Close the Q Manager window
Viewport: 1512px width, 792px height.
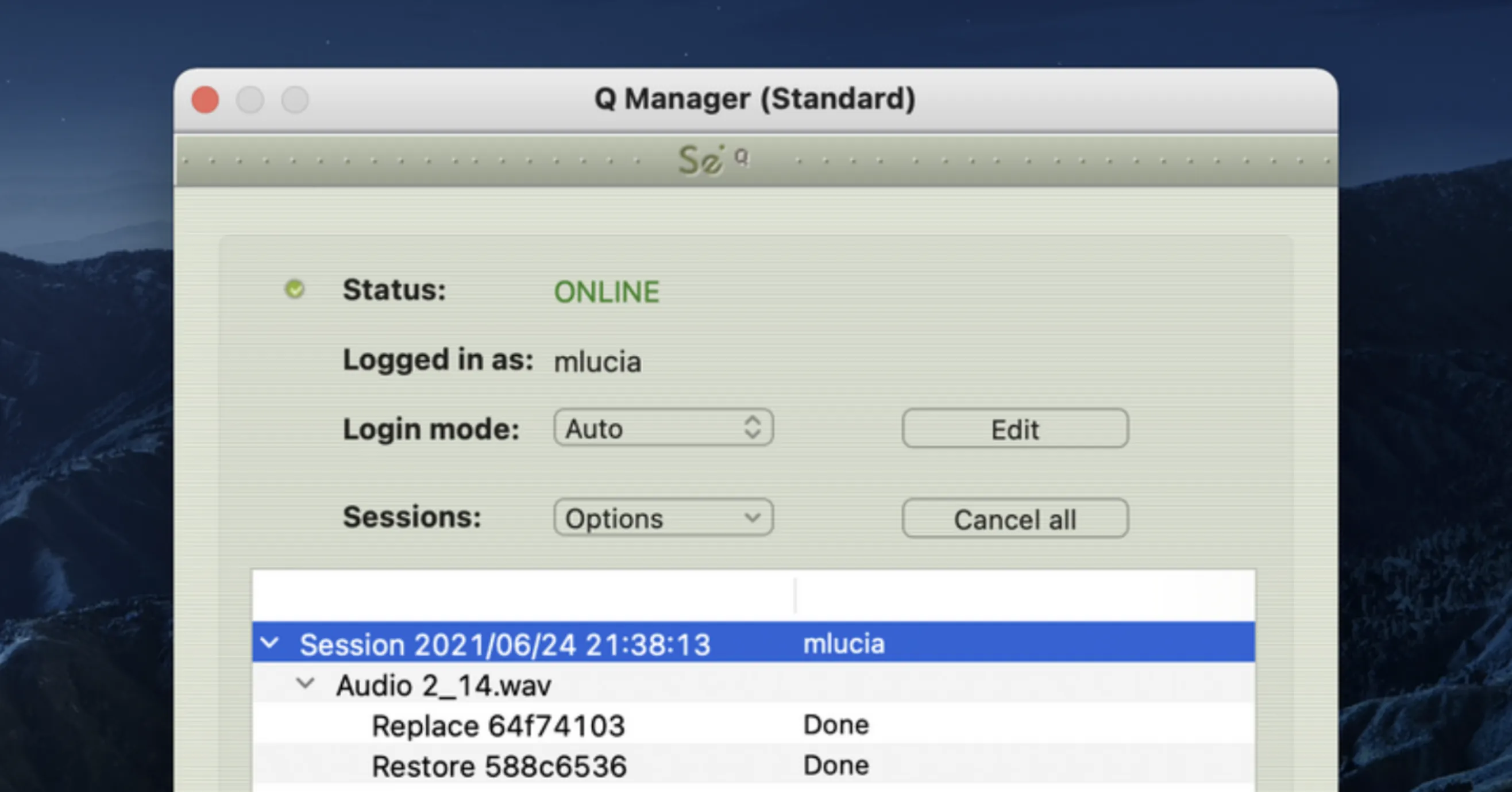206,99
